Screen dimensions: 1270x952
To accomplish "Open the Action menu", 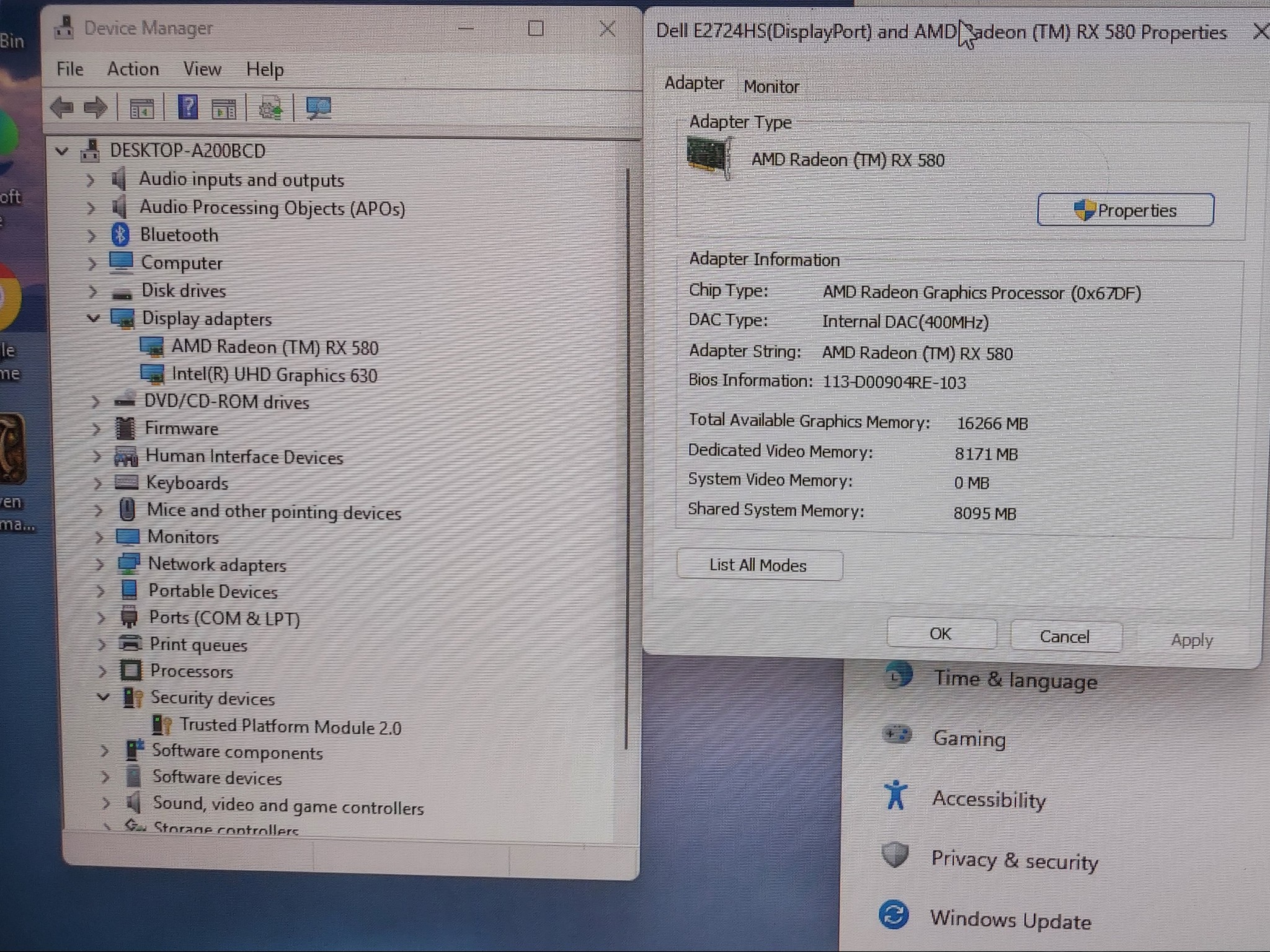I will click(133, 69).
